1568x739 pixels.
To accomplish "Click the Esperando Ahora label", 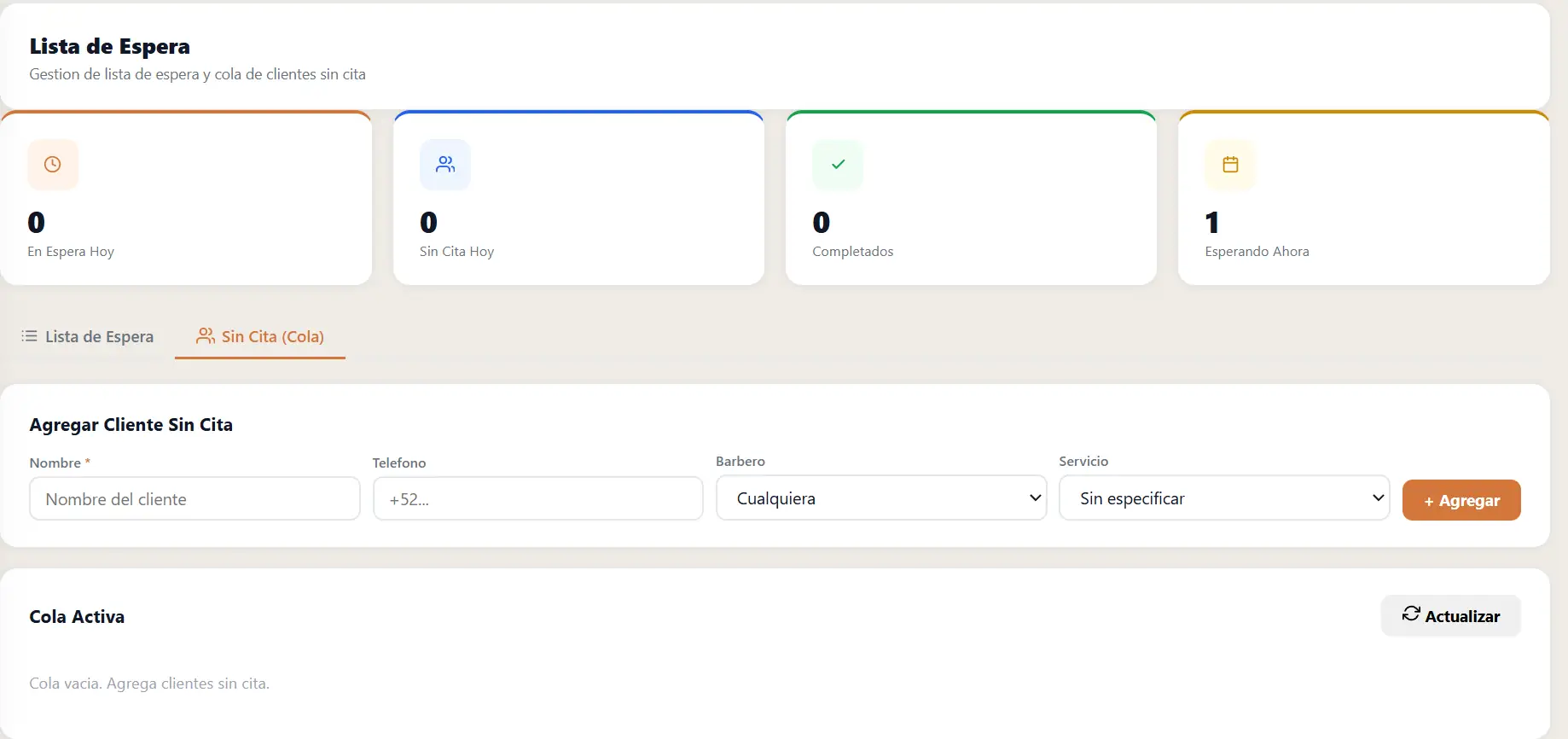I will (1257, 252).
